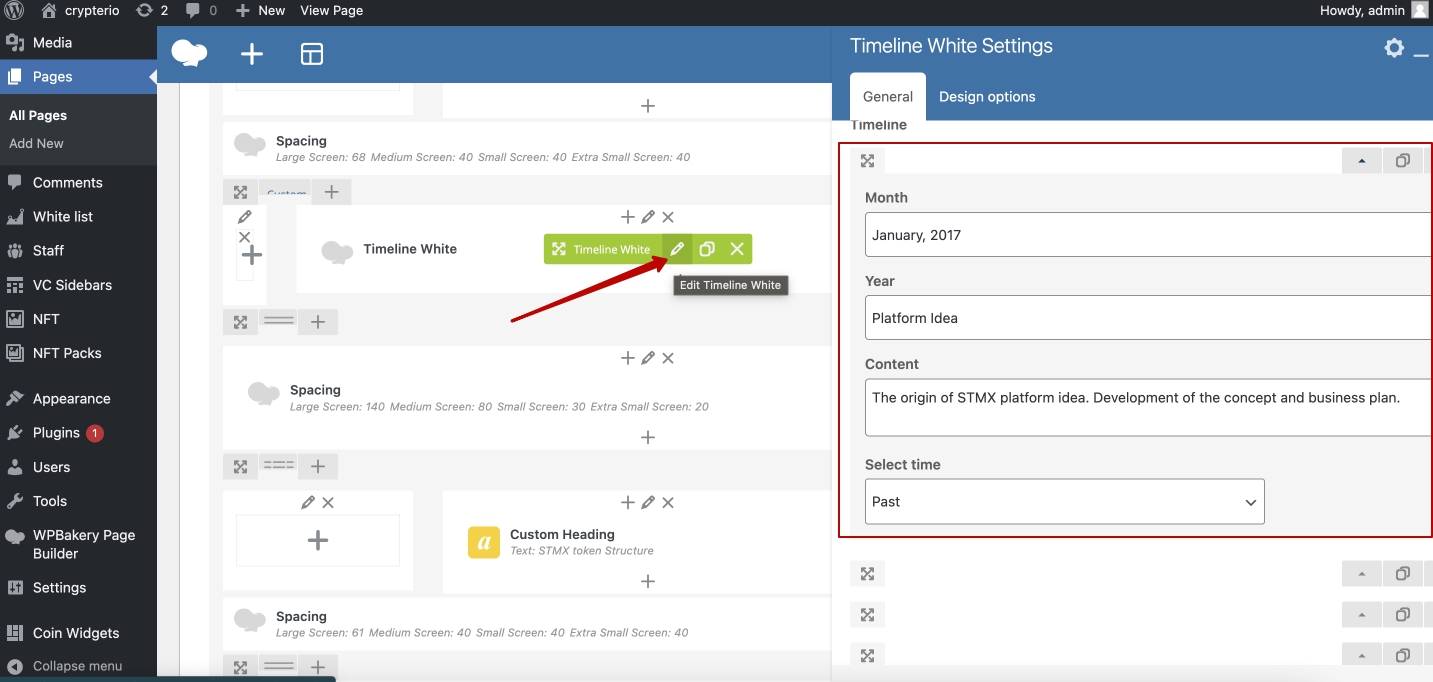Duplicate the first timeline item in settings panel

coord(1403,161)
